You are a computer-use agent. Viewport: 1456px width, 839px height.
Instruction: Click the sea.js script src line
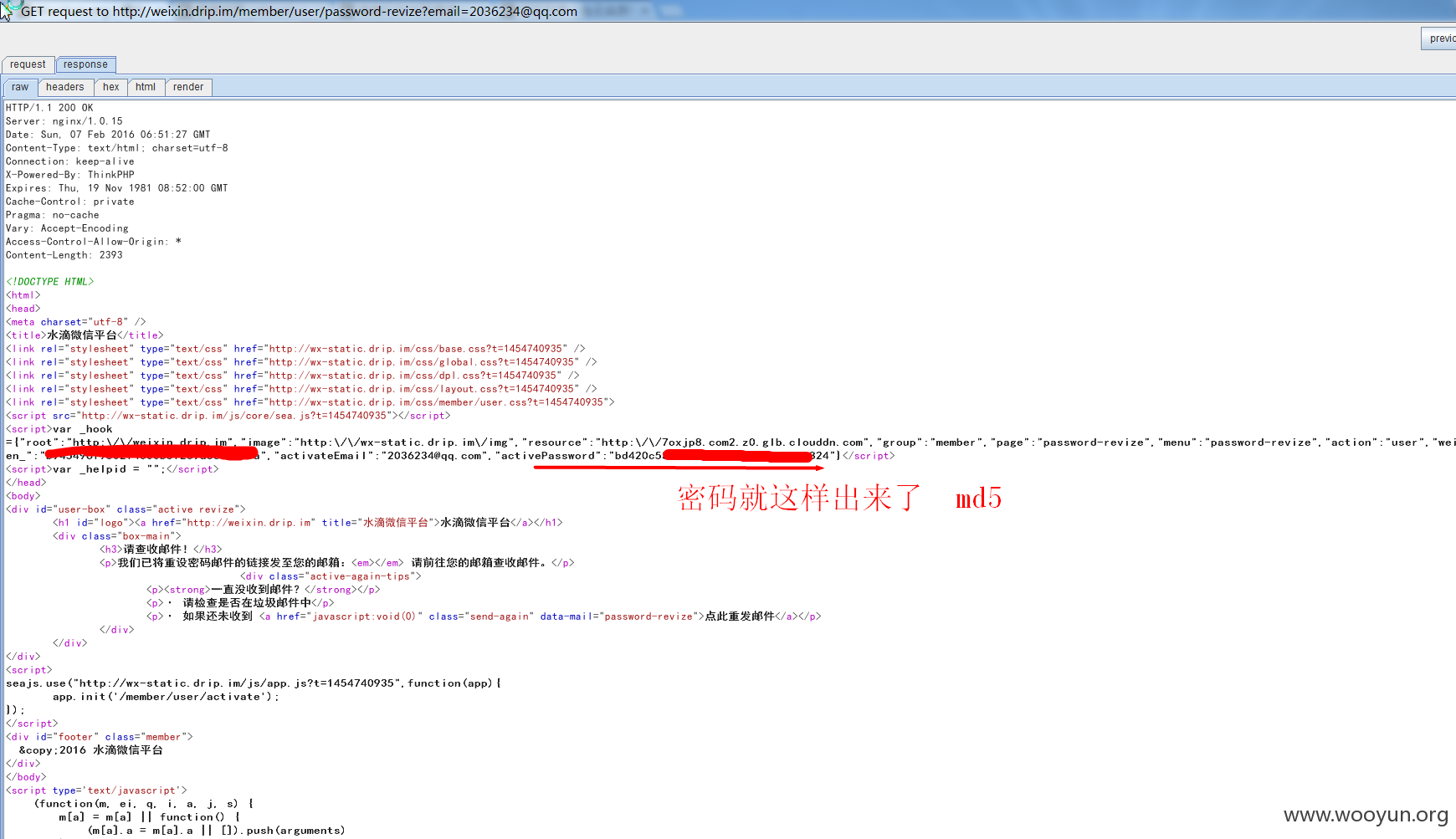point(228,416)
